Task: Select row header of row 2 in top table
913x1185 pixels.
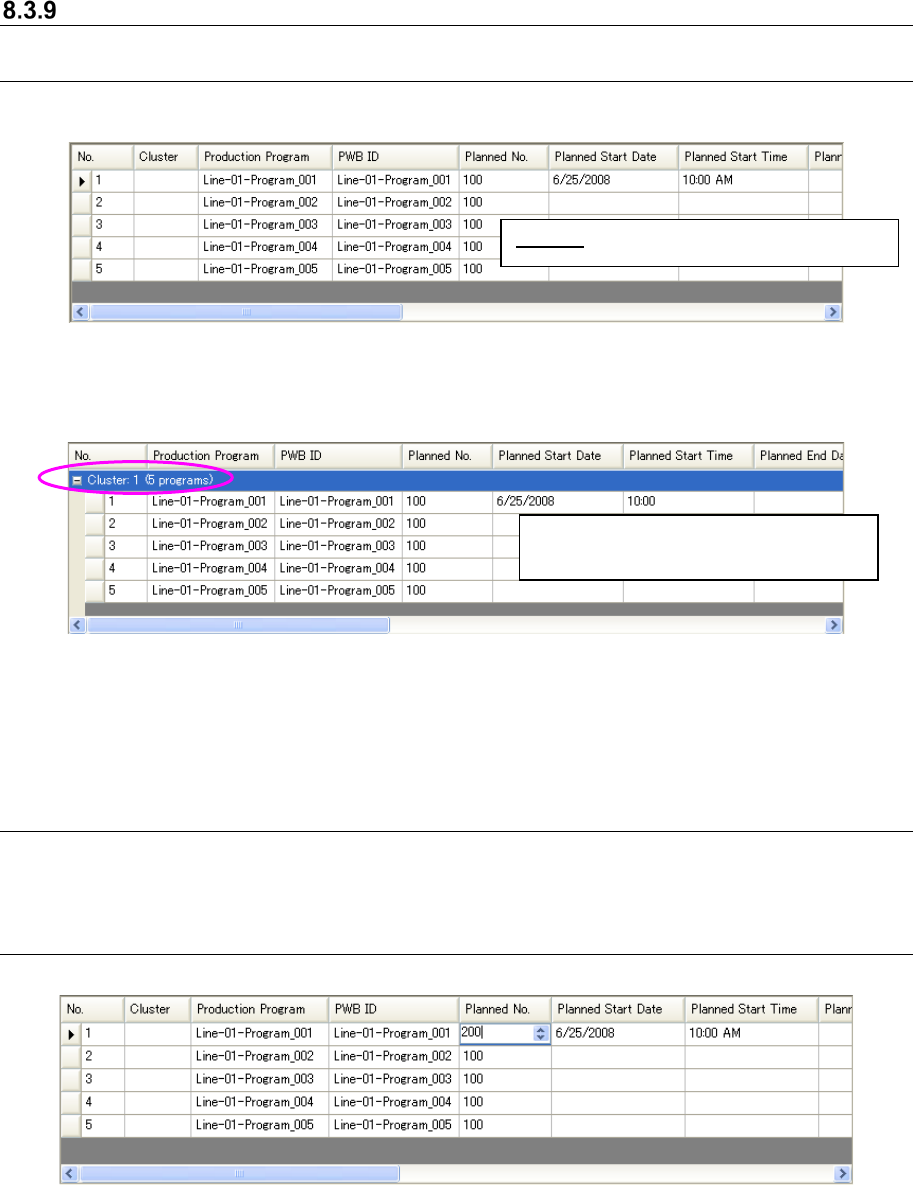Action: 81,203
